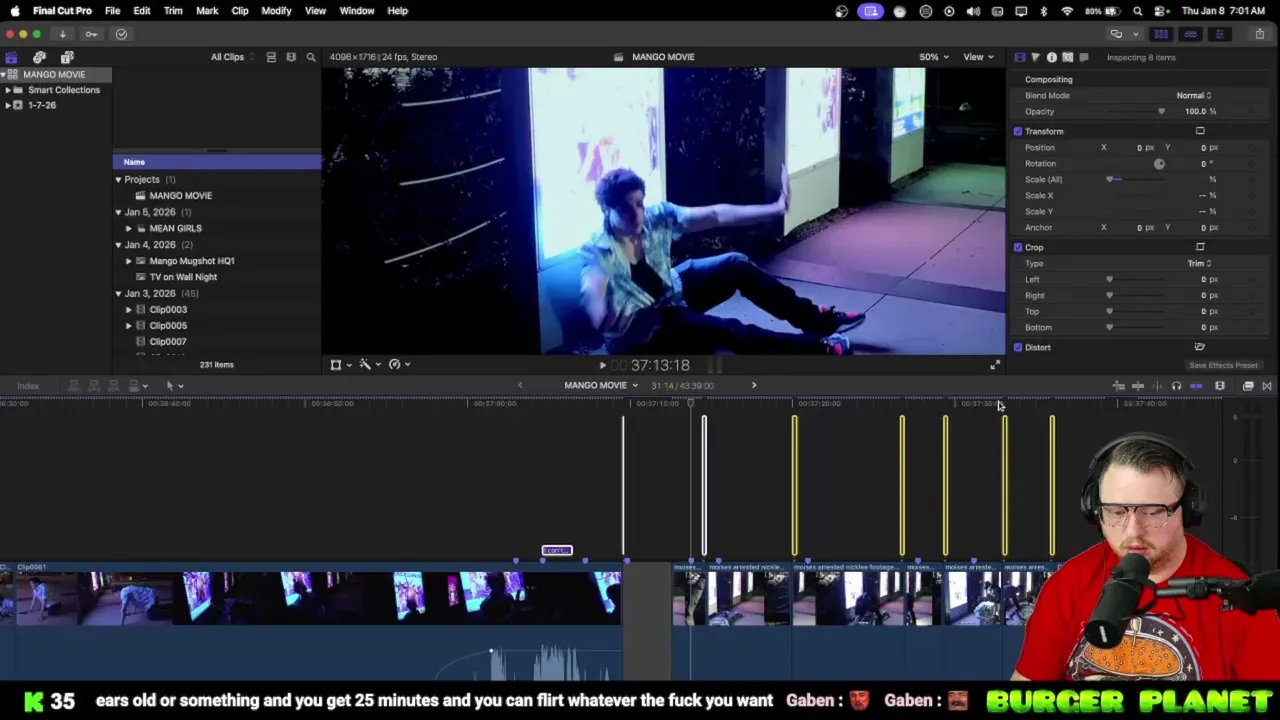Open MANGO MOVIE timeline project pop-up
Screen dimensions: 1280x720
click(x=600, y=385)
